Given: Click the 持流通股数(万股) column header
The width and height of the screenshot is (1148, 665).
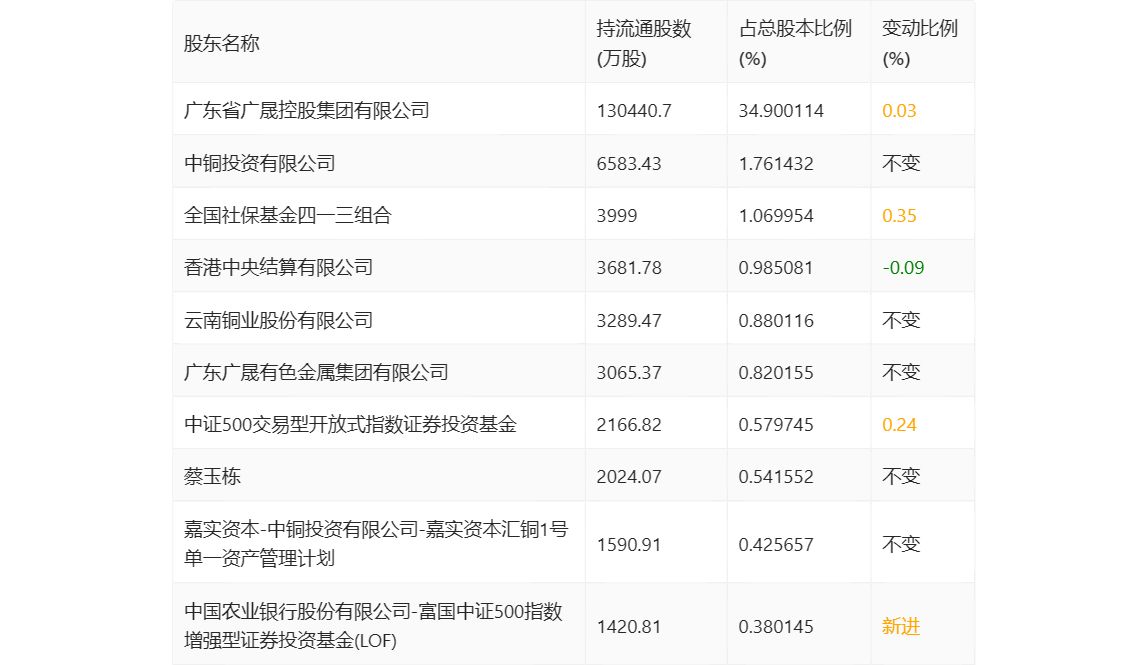Looking at the screenshot, I should point(644,43).
